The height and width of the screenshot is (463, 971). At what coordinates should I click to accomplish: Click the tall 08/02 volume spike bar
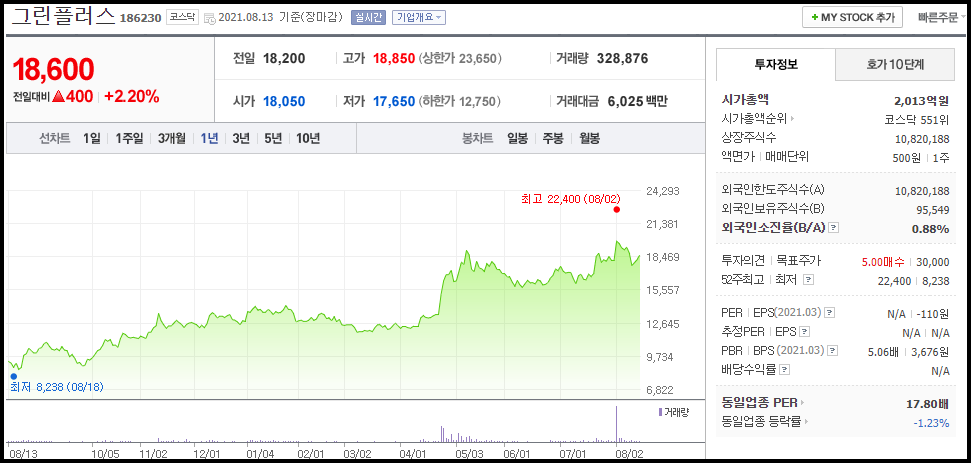tap(617, 423)
